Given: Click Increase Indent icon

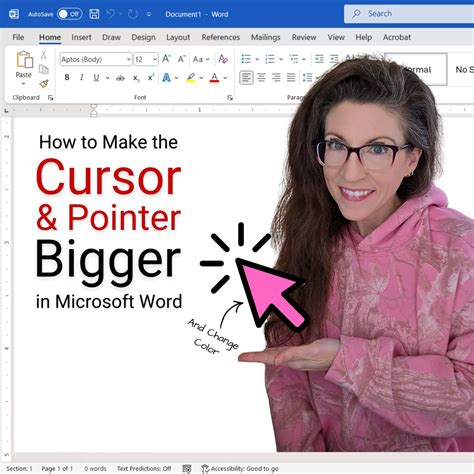Looking at the screenshot, I should [334, 59].
